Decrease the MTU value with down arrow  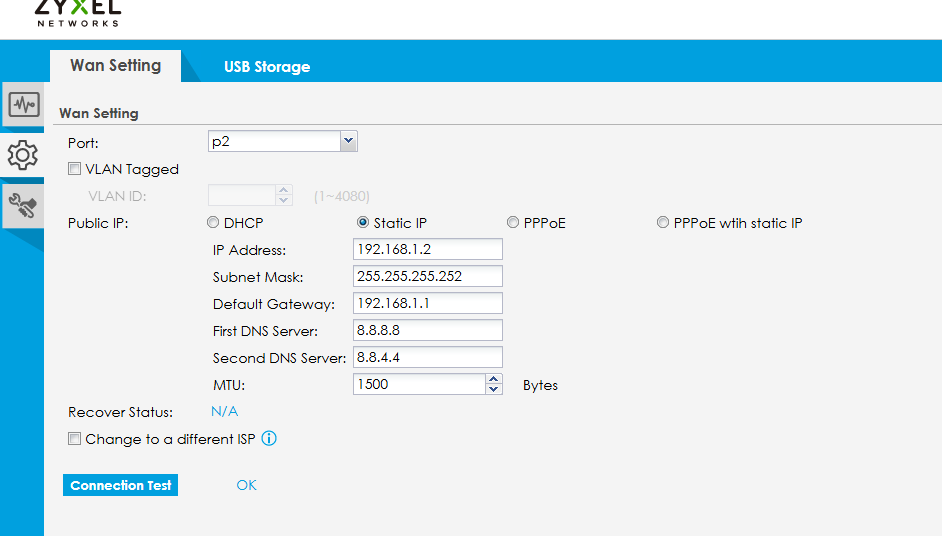[x=494, y=389]
